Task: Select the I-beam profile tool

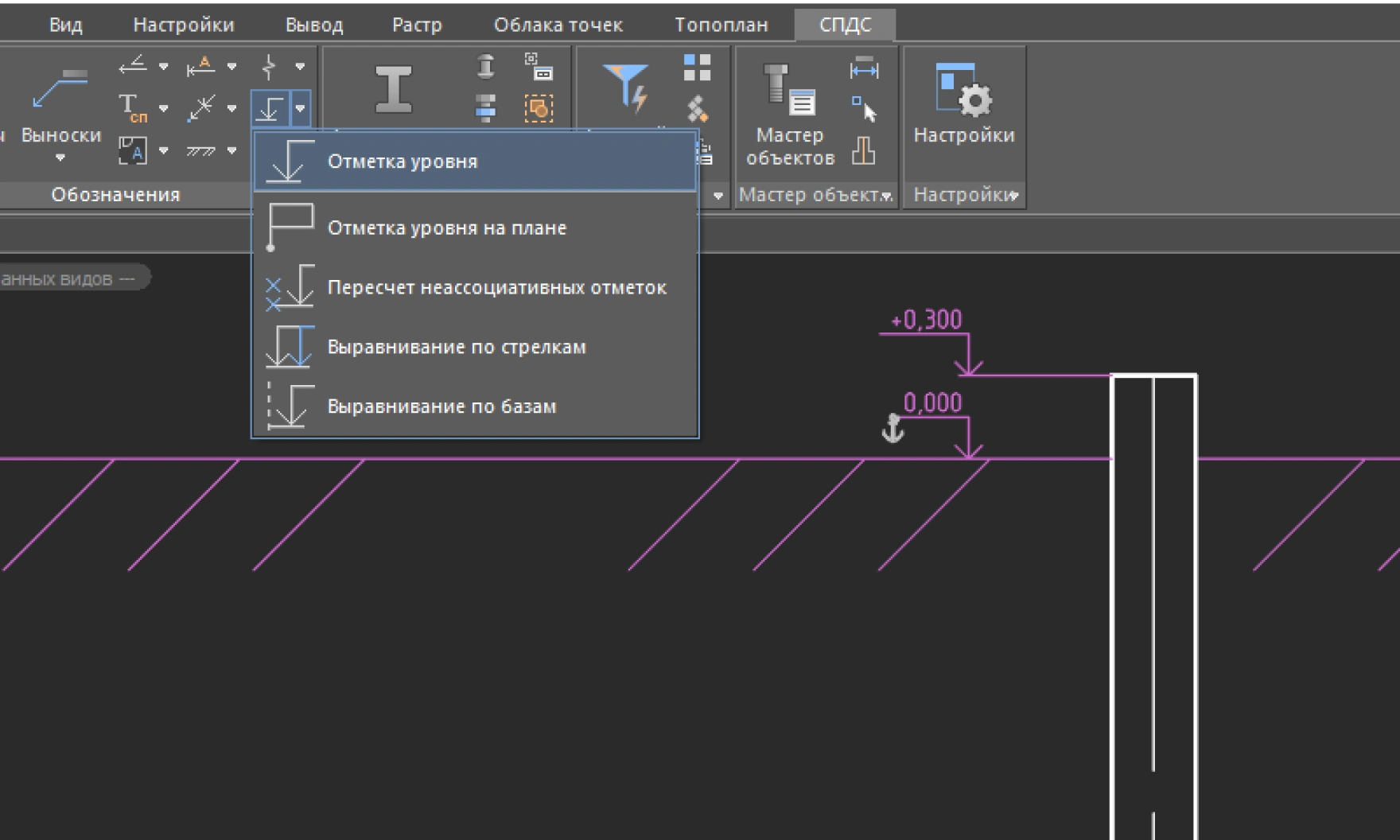Action: [x=394, y=89]
